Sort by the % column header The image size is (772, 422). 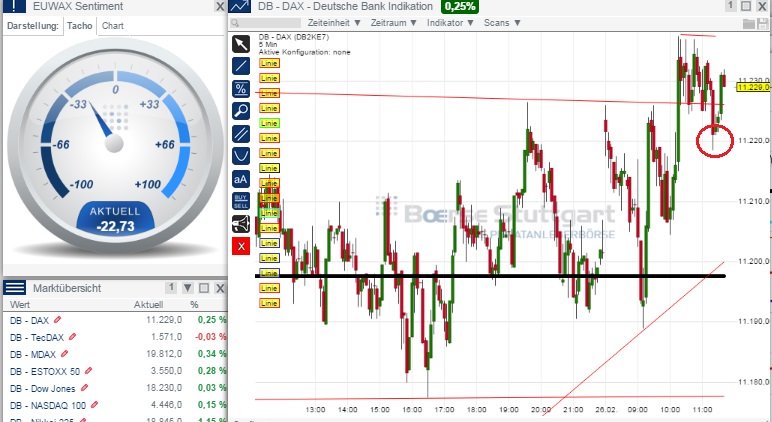(194, 304)
